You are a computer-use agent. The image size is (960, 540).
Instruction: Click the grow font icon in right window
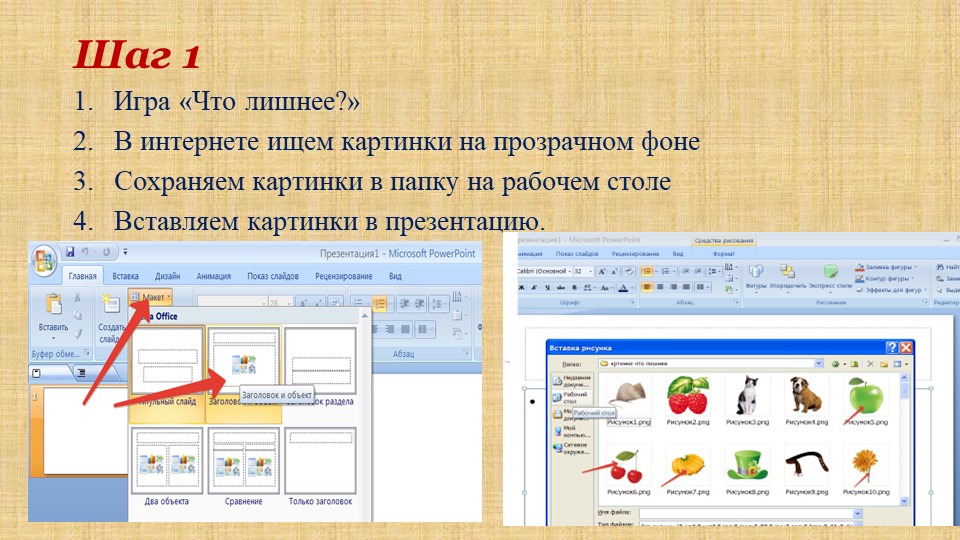pos(602,271)
